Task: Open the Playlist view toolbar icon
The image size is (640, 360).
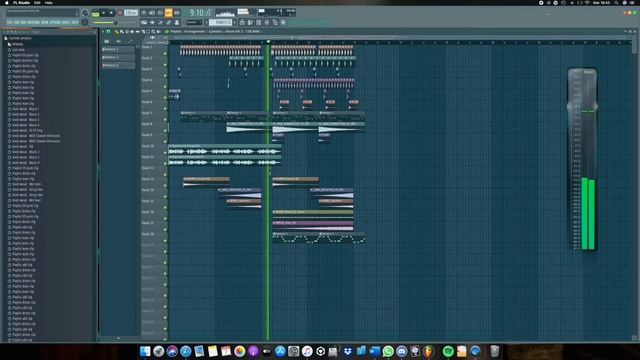Action: tap(242, 22)
